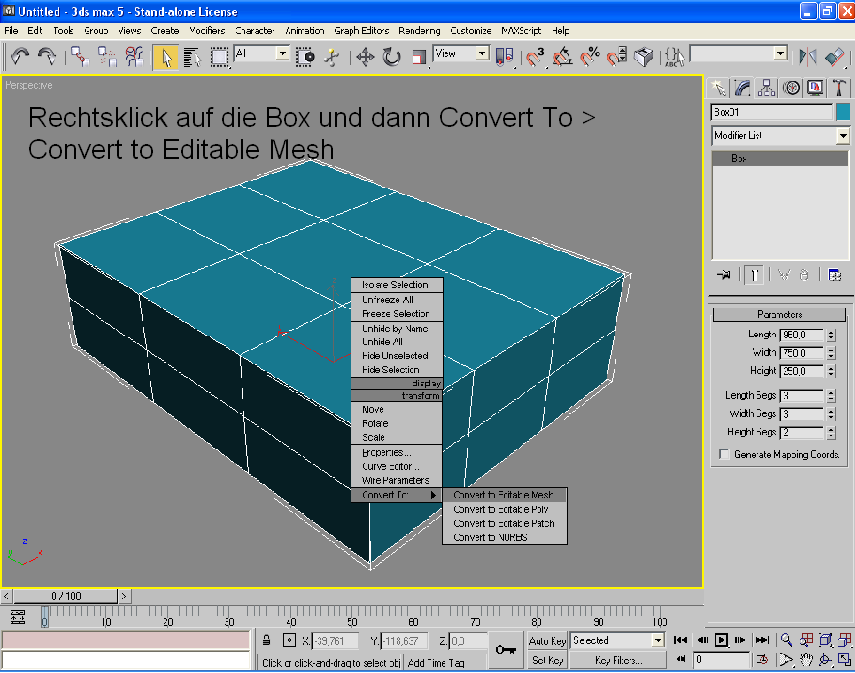Toggle Auto Key animation mode
Image resolution: width=855 pixels, height=673 pixels.
547,640
